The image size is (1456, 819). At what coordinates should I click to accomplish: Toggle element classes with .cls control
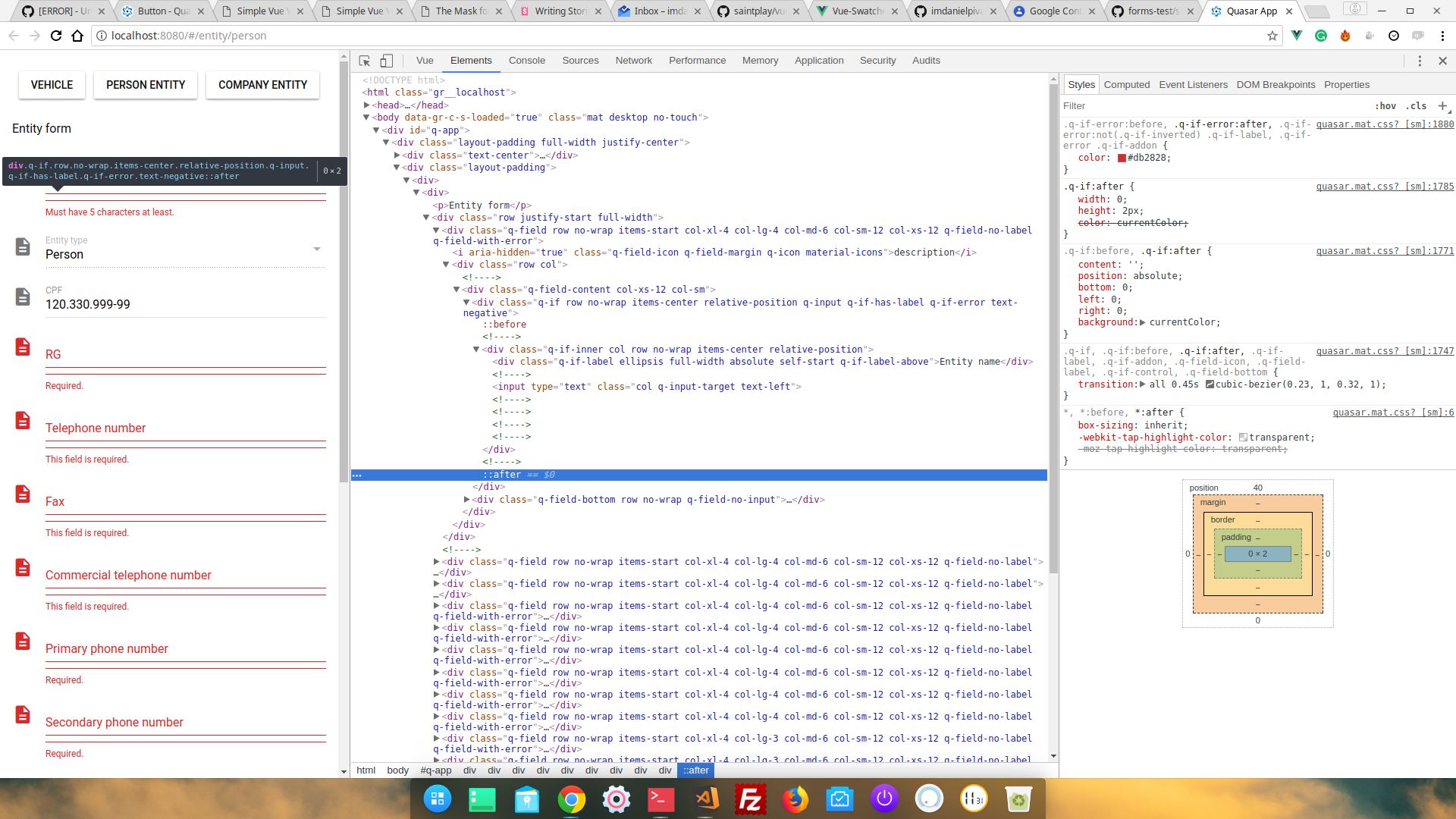[x=1417, y=105]
